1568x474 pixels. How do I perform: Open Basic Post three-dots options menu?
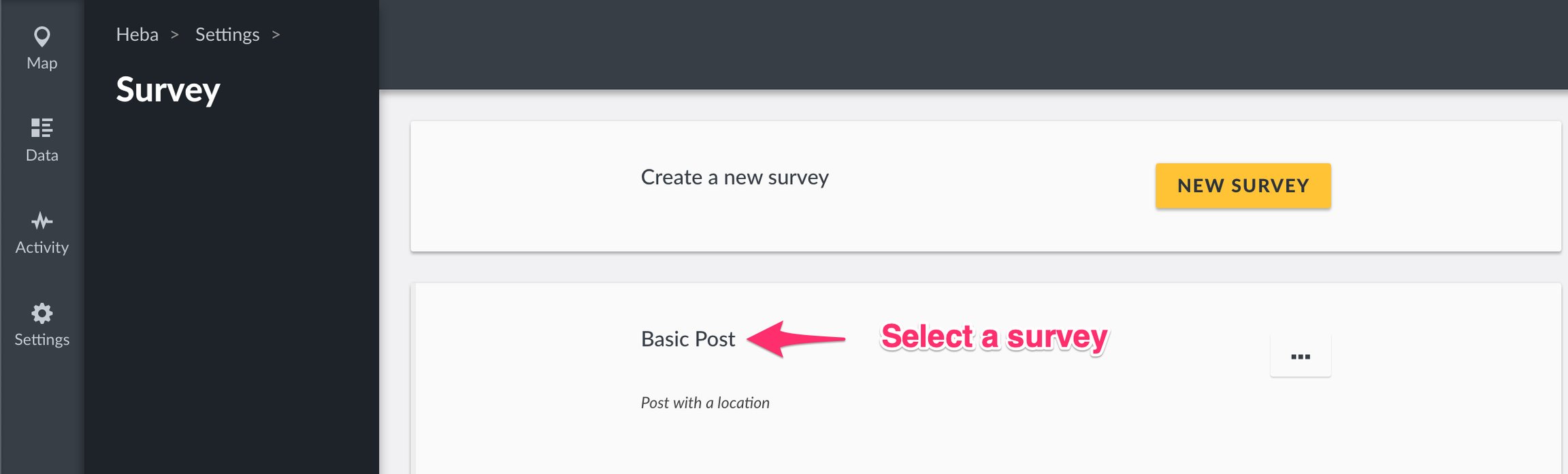(x=1301, y=355)
